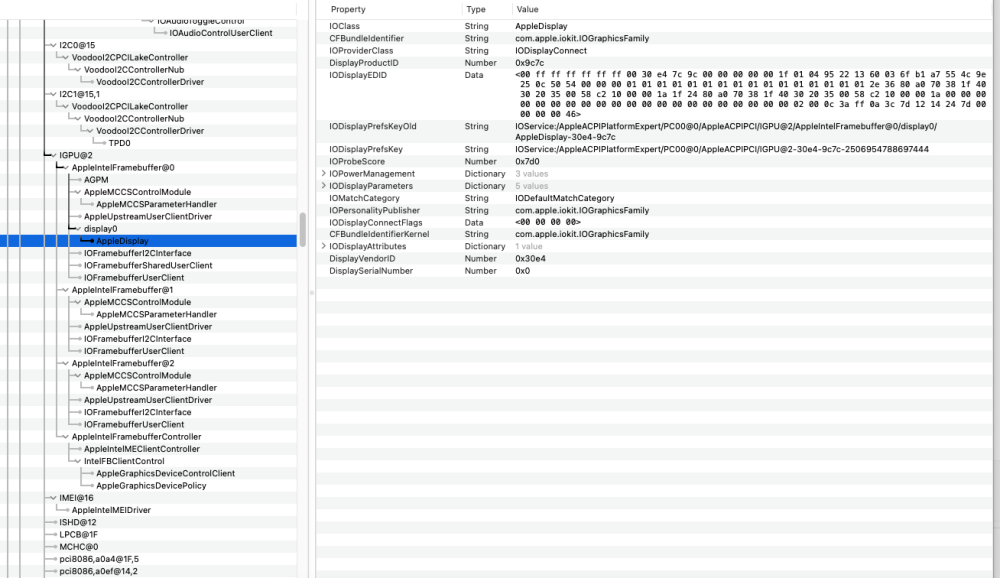Select the DisplayVendorID property row
The width and height of the screenshot is (1000, 578).
(654, 258)
